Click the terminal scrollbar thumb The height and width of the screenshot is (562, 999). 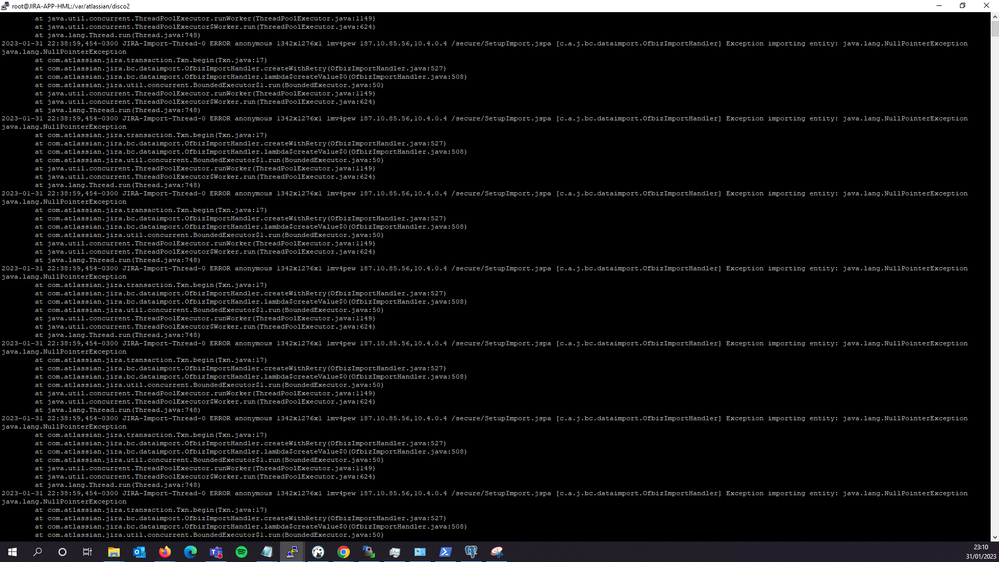[x=995, y=28]
